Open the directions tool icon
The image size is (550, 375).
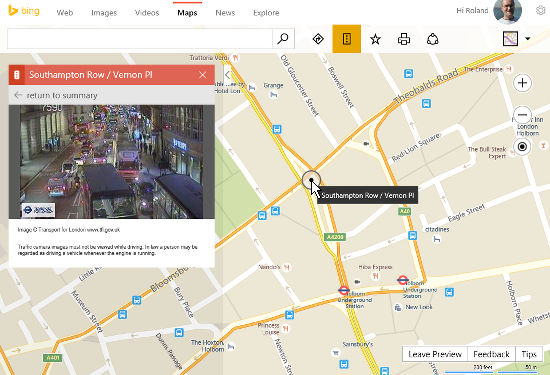[x=318, y=39]
